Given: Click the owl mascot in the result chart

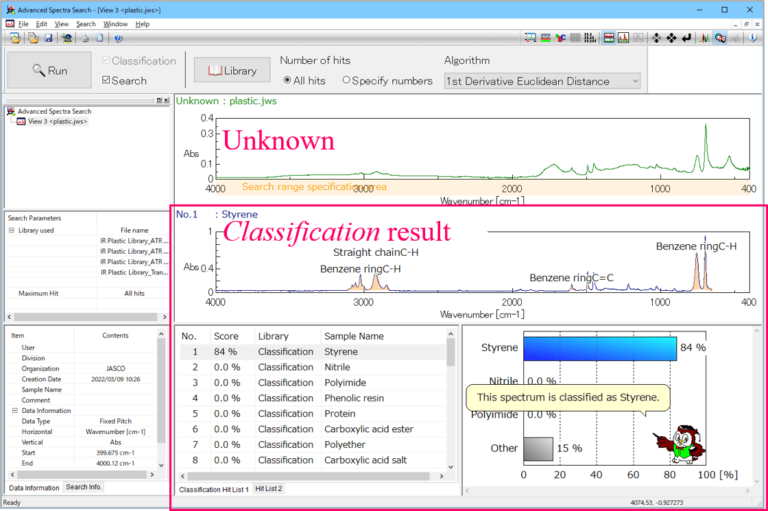Looking at the screenshot, I should coord(682,445).
